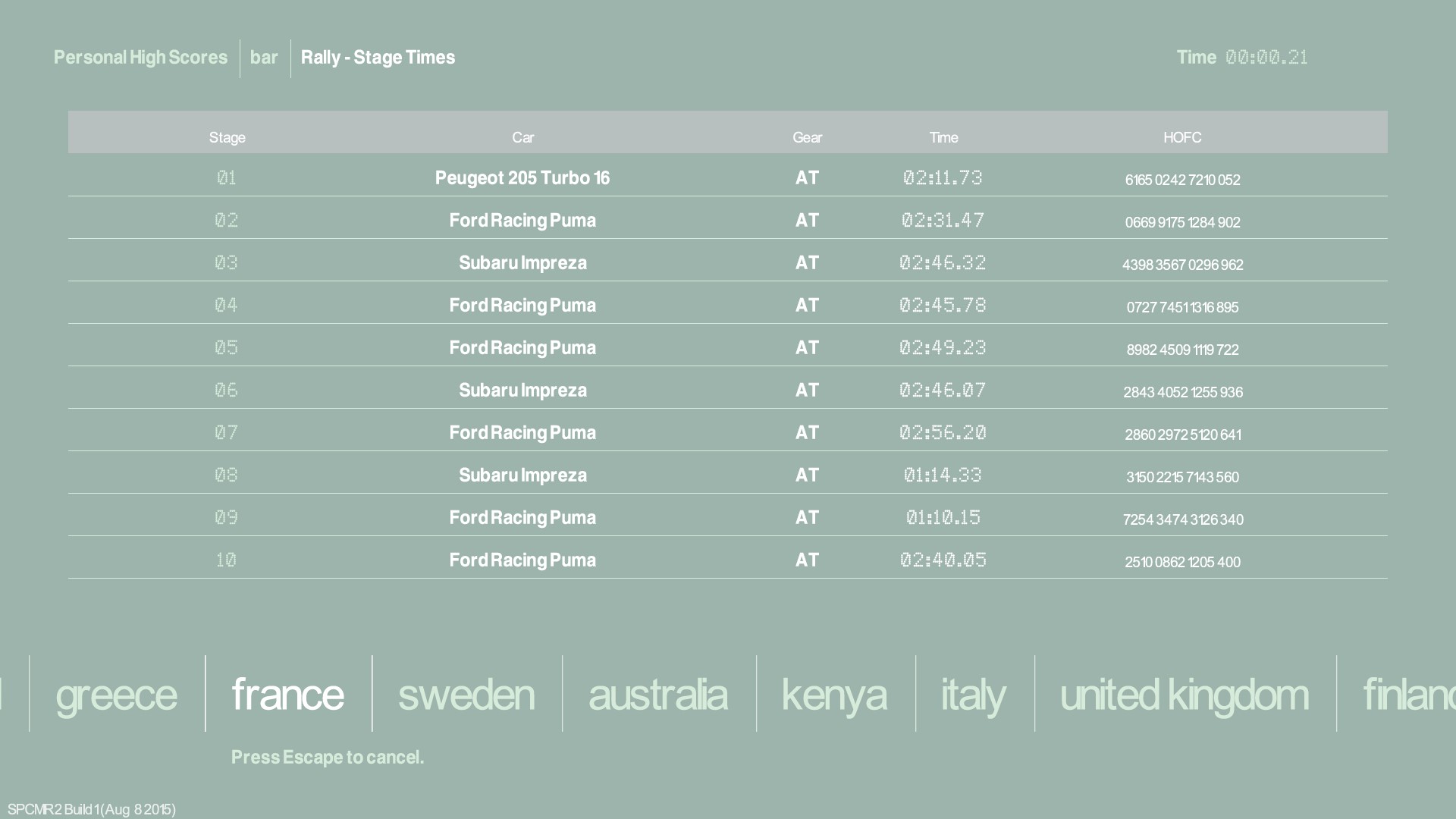
Task: Go to the finland tab
Action: (x=1407, y=695)
